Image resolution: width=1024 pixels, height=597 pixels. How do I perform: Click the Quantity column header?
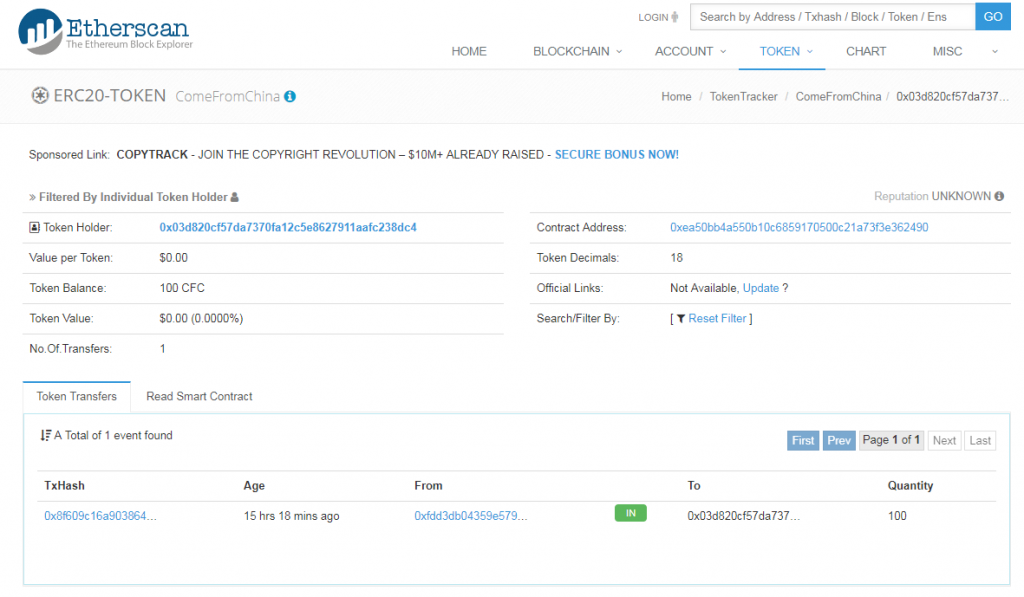click(x=910, y=485)
